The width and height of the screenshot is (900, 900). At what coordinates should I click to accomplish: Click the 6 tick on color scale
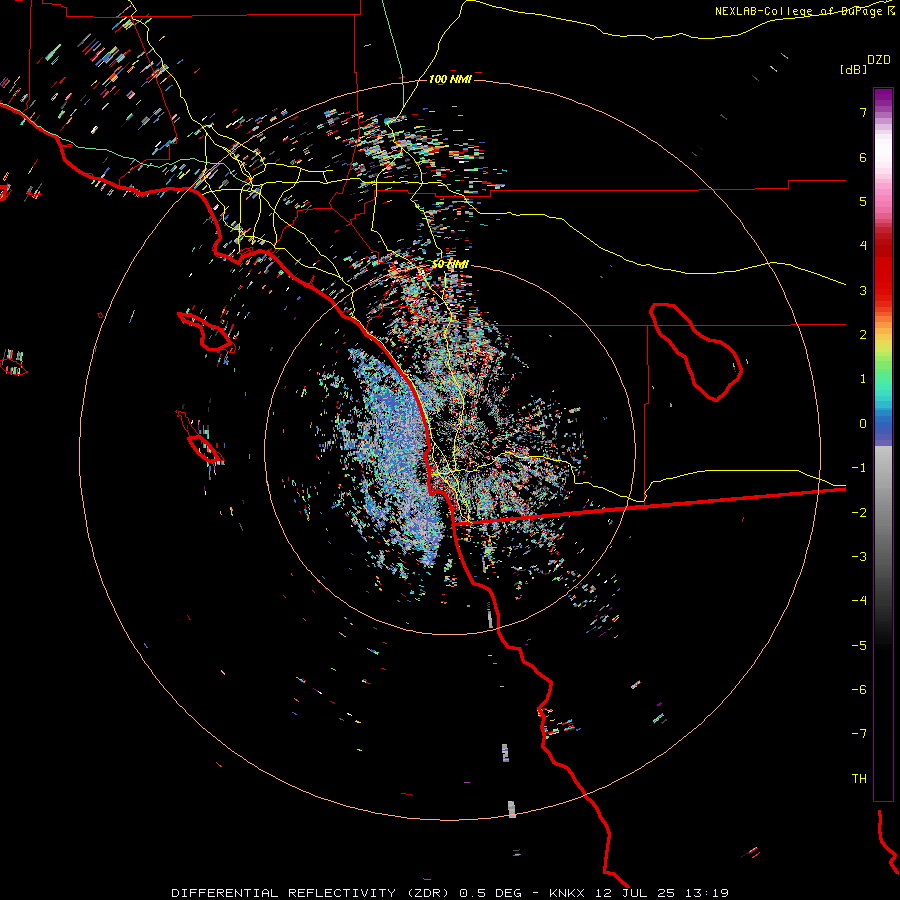point(863,157)
